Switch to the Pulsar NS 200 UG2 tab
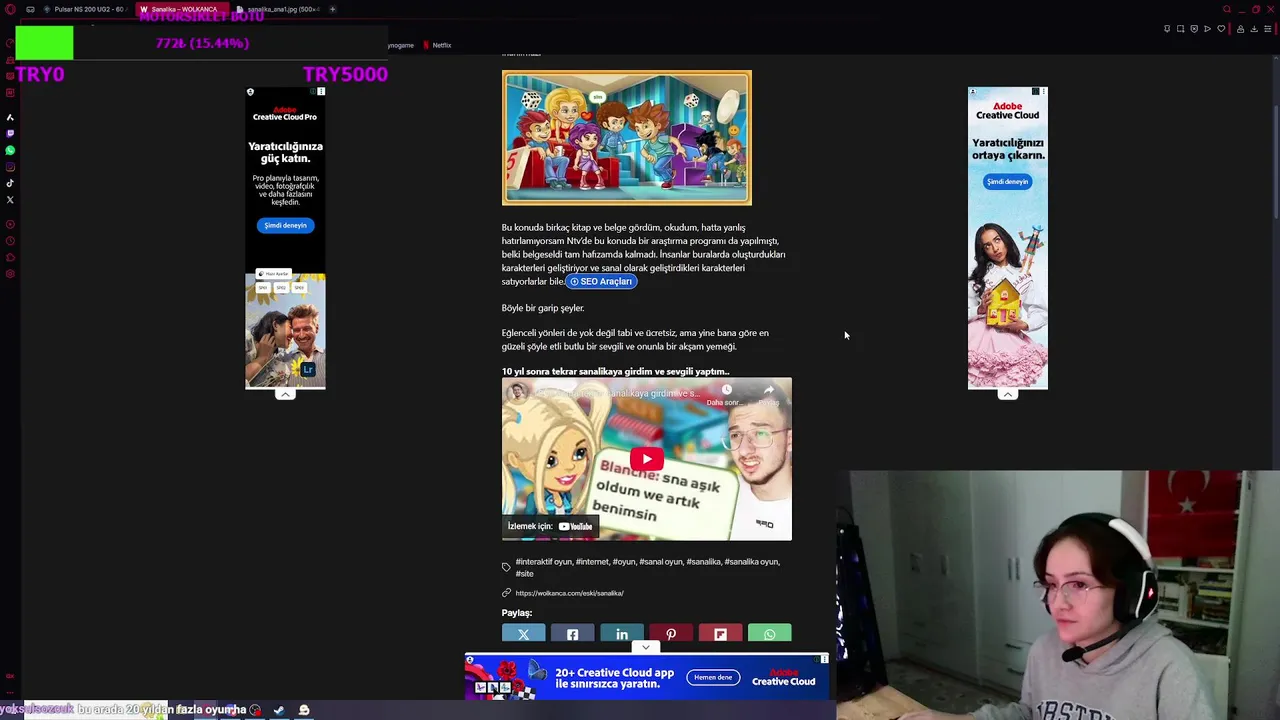 click(x=84, y=9)
